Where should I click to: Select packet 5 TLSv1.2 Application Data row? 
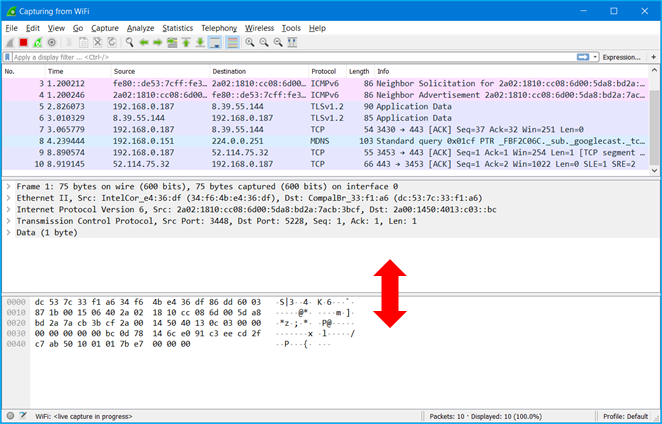(x=326, y=106)
